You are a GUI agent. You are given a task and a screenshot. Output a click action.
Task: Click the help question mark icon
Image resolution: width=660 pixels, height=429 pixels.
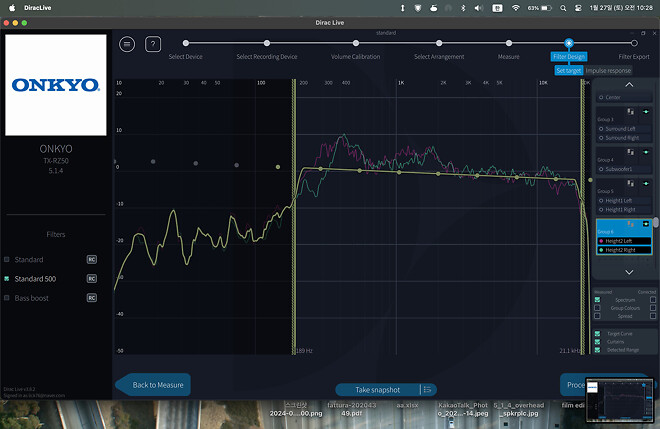(153, 44)
